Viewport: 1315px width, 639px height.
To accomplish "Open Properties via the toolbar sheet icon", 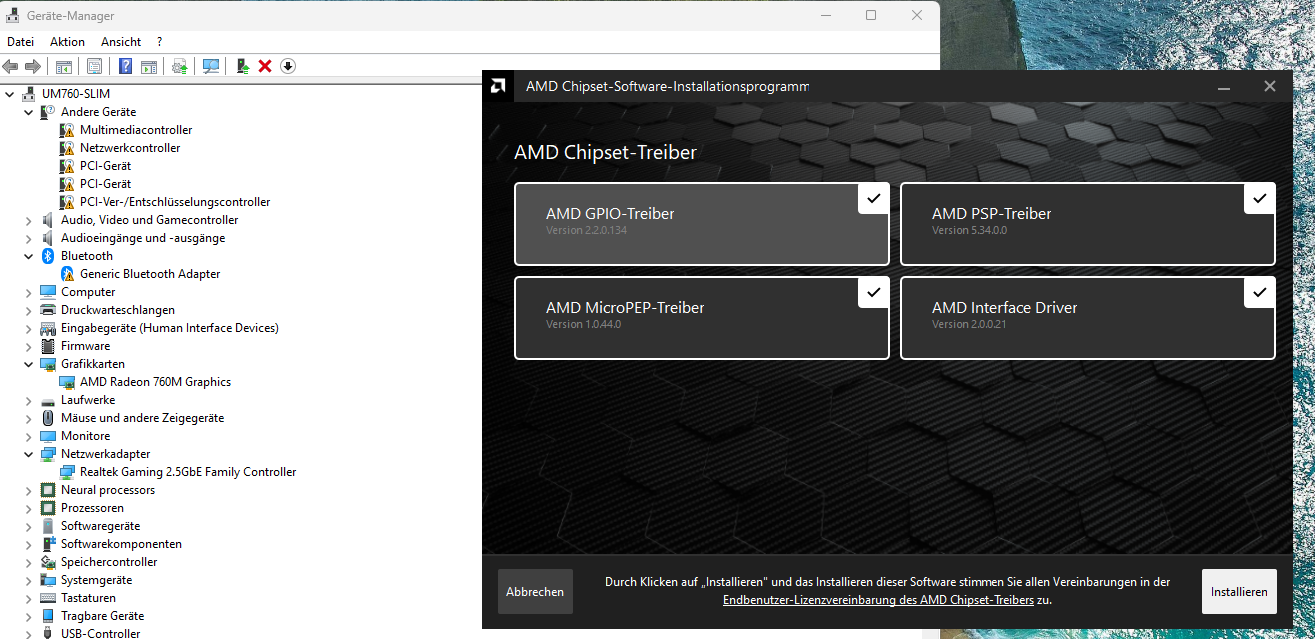I will pyautogui.click(x=94, y=66).
